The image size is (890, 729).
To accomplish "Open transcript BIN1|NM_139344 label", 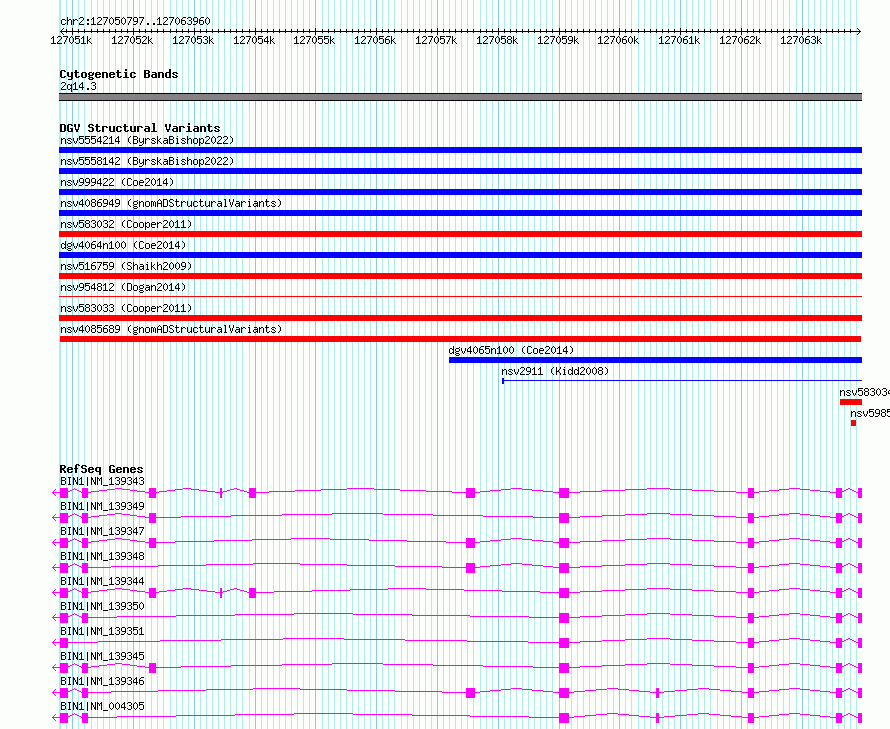I will [x=102, y=581].
